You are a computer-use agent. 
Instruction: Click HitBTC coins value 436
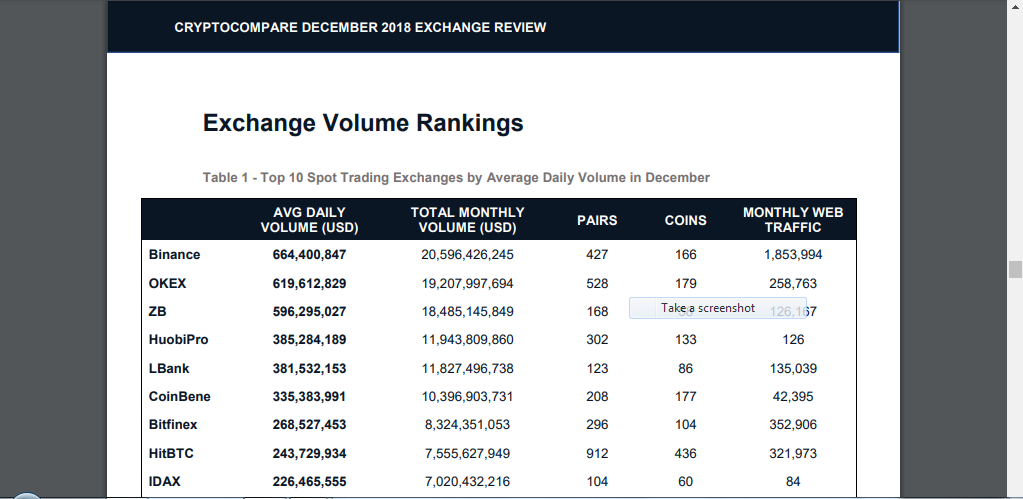pyautogui.click(x=686, y=453)
